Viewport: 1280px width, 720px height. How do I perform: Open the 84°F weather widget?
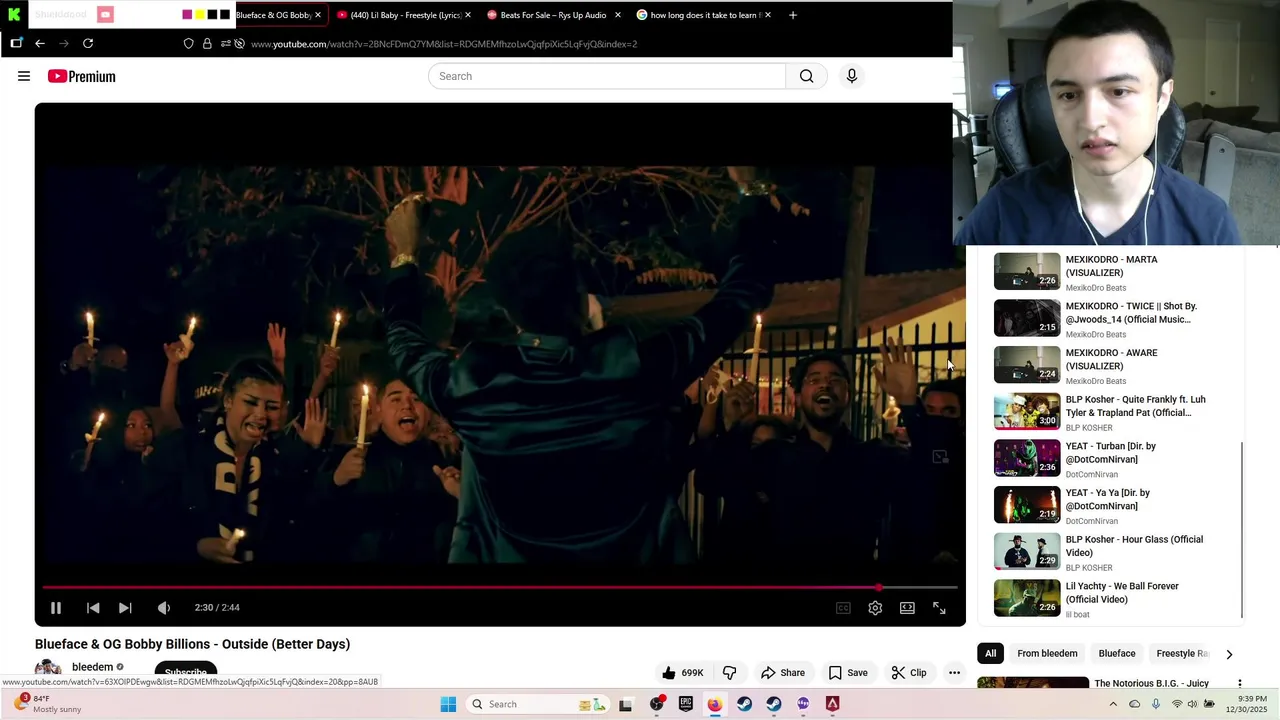click(48, 704)
